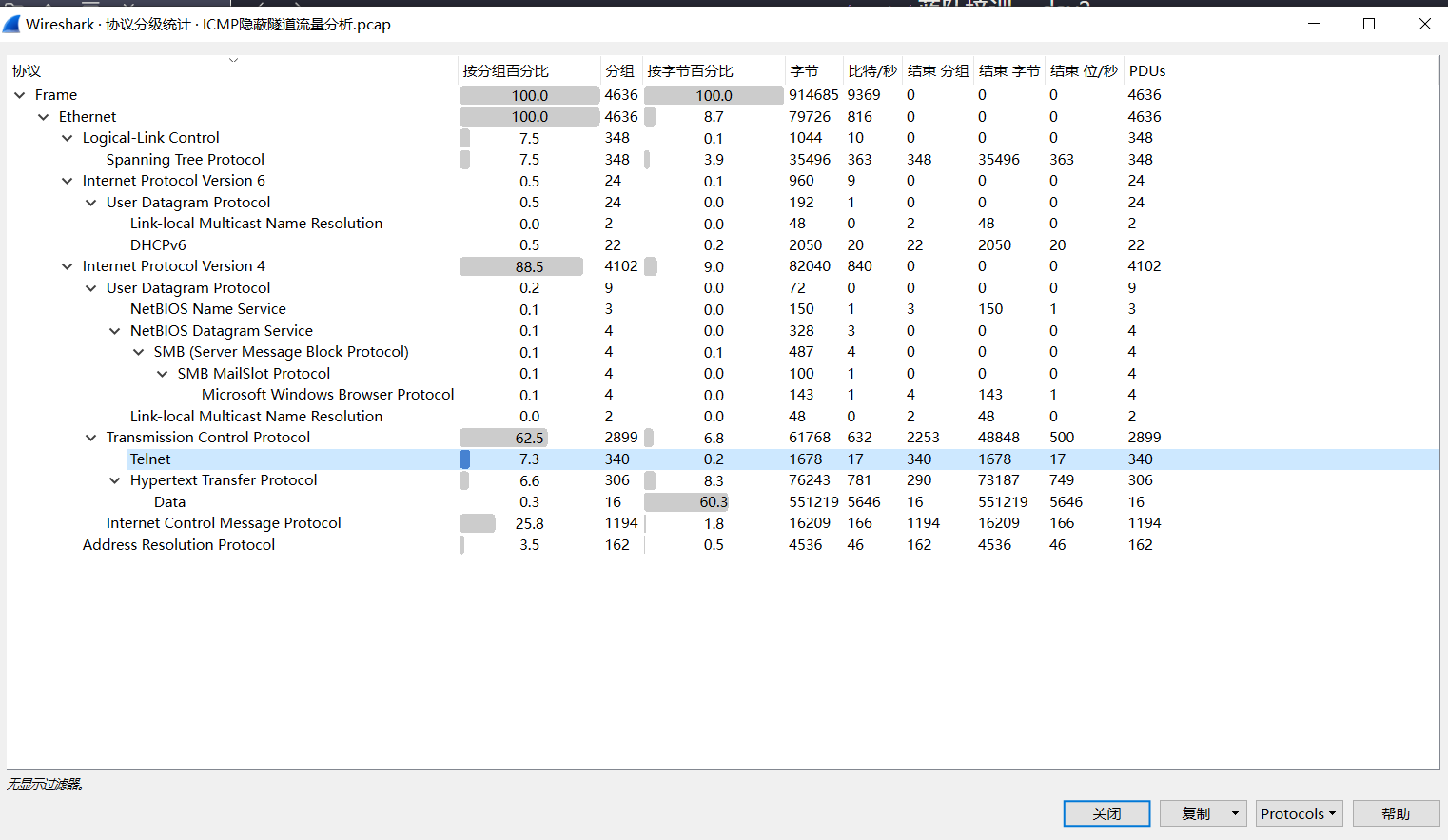Collapse Internet Protocol Version 4 branch
Image resolution: width=1448 pixels, height=840 pixels.
pos(68,266)
